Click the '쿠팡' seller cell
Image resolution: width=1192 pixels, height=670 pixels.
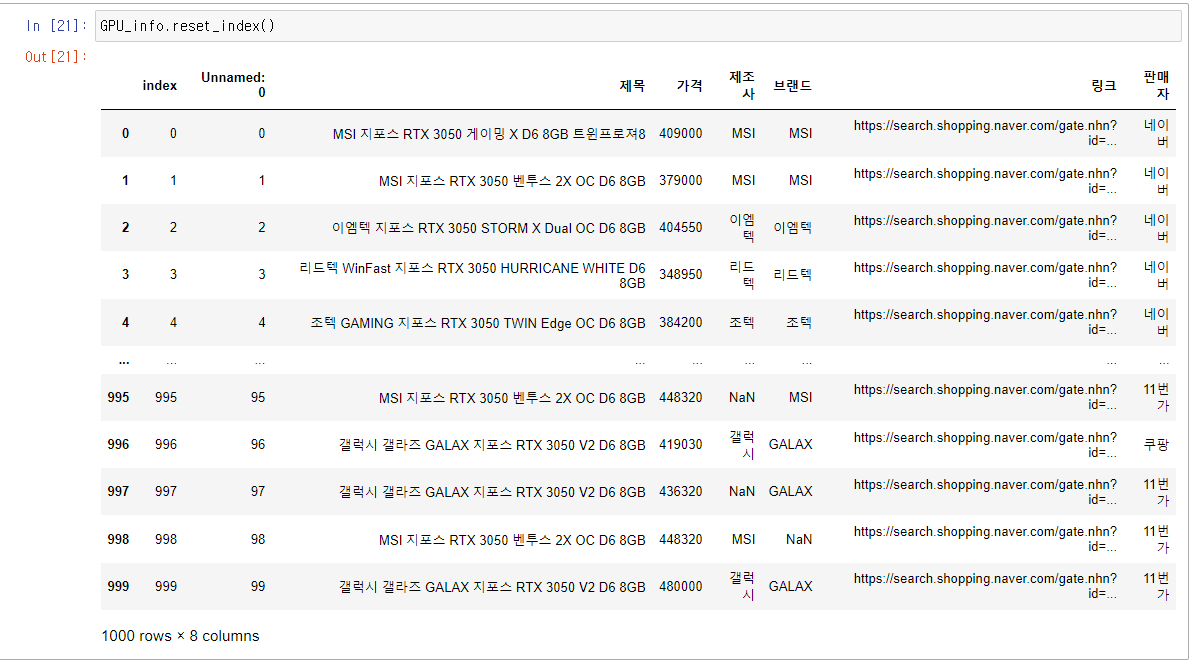[x=1156, y=445]
